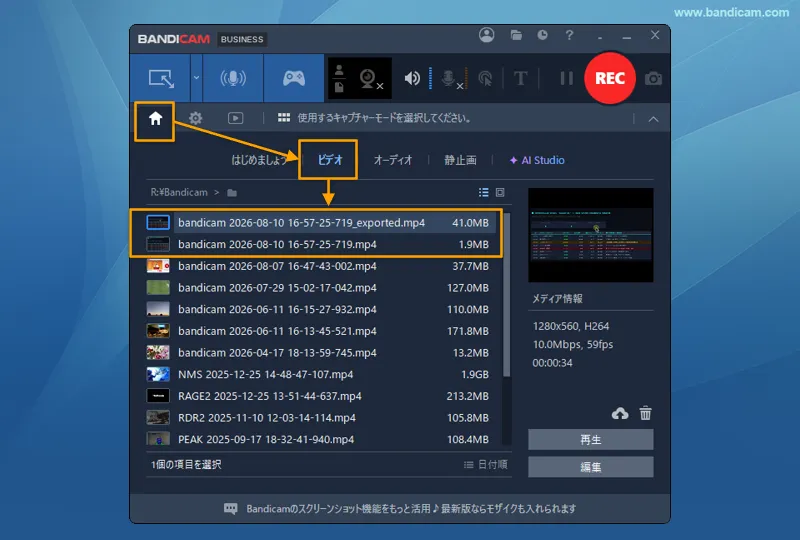Click the RAGE2 video thumbnail icon

158,396
